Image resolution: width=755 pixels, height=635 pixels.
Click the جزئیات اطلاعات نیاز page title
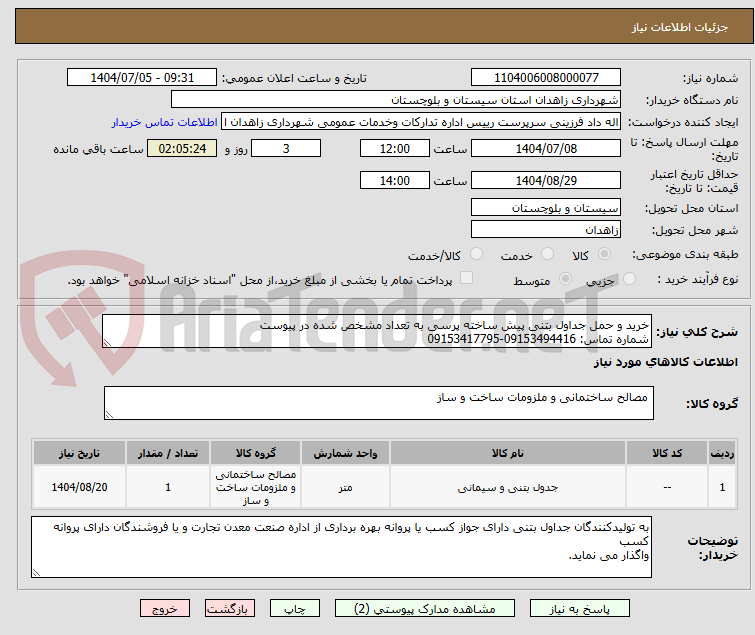pos(679,27)
